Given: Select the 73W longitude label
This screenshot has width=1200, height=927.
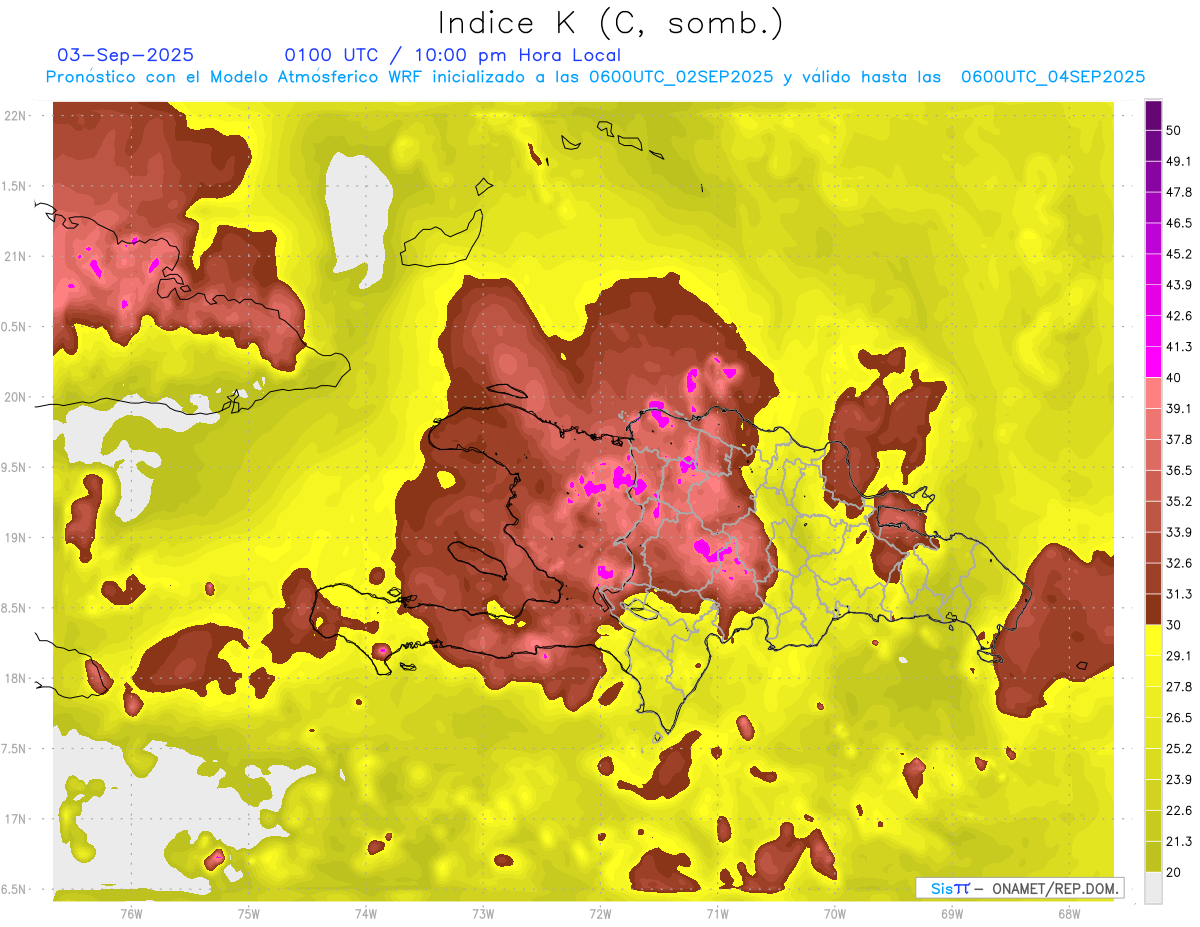Looking at the screenshot, I should tap(483, 913).
